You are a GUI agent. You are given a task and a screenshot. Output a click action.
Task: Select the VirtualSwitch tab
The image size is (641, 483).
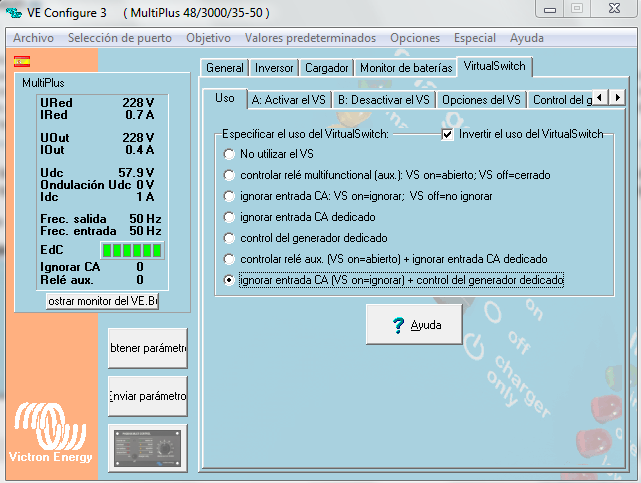tap(495, 66)
